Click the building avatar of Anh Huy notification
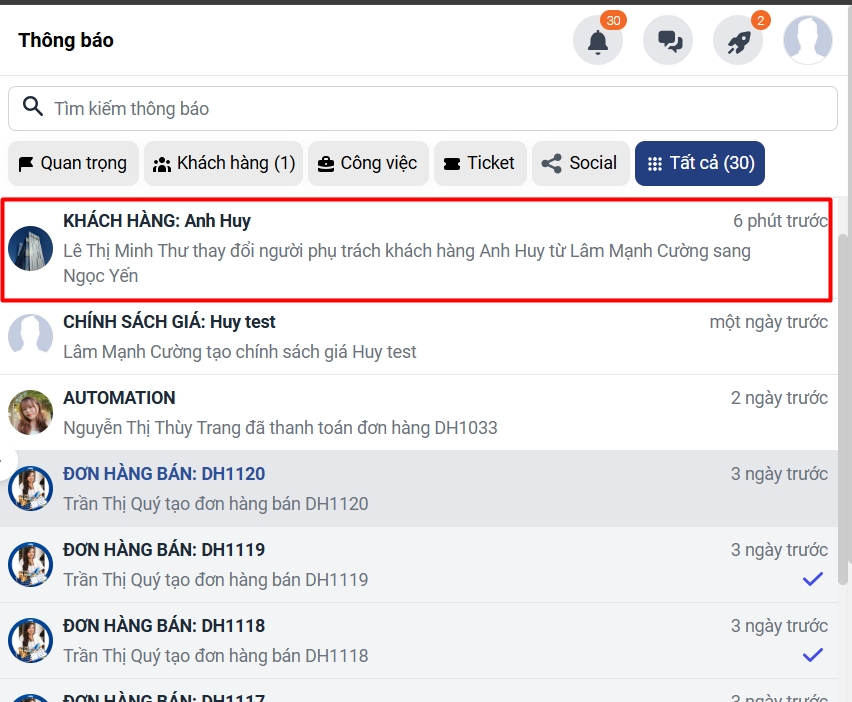 click(x=30, y=248)
